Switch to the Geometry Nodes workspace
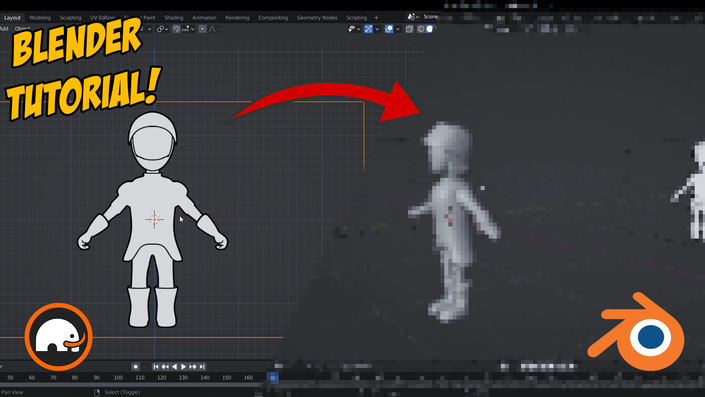705x397 pixels. tap(317, 18)
